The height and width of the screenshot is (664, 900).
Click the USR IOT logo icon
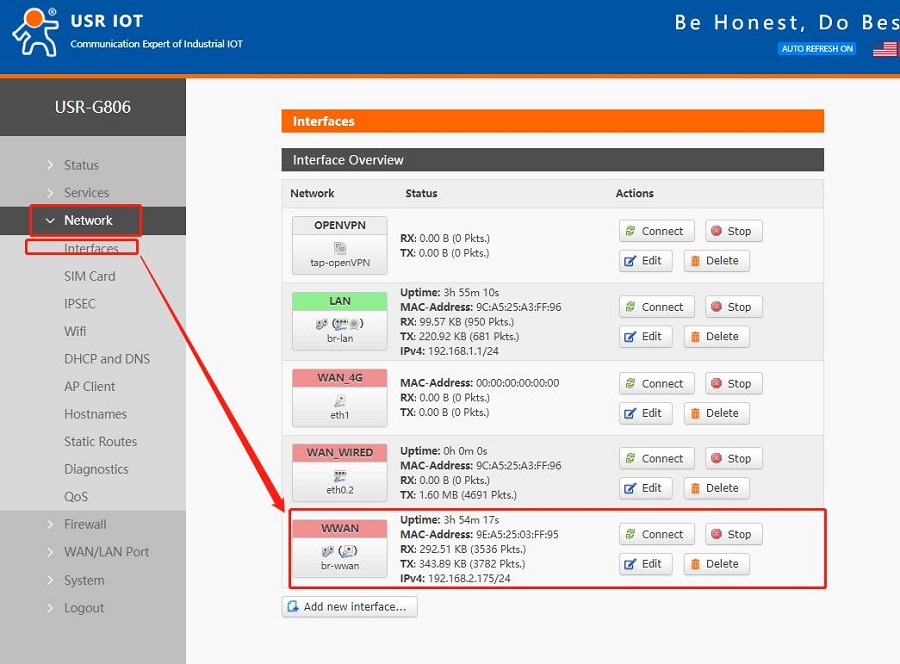pos(36,32)
